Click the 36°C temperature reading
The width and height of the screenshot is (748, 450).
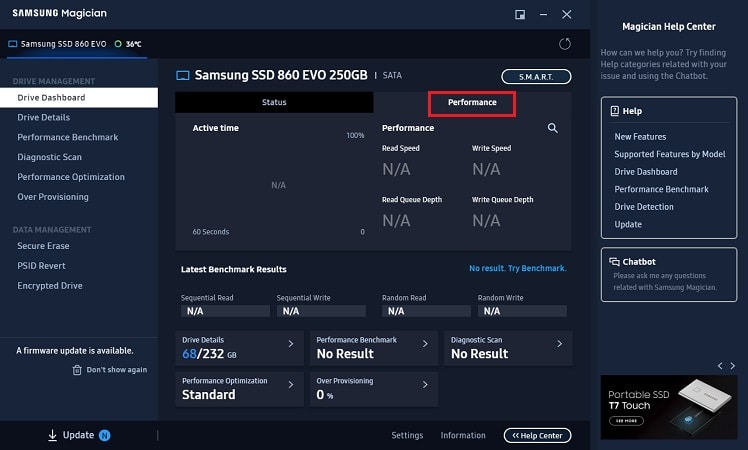[x=134, y=44]
